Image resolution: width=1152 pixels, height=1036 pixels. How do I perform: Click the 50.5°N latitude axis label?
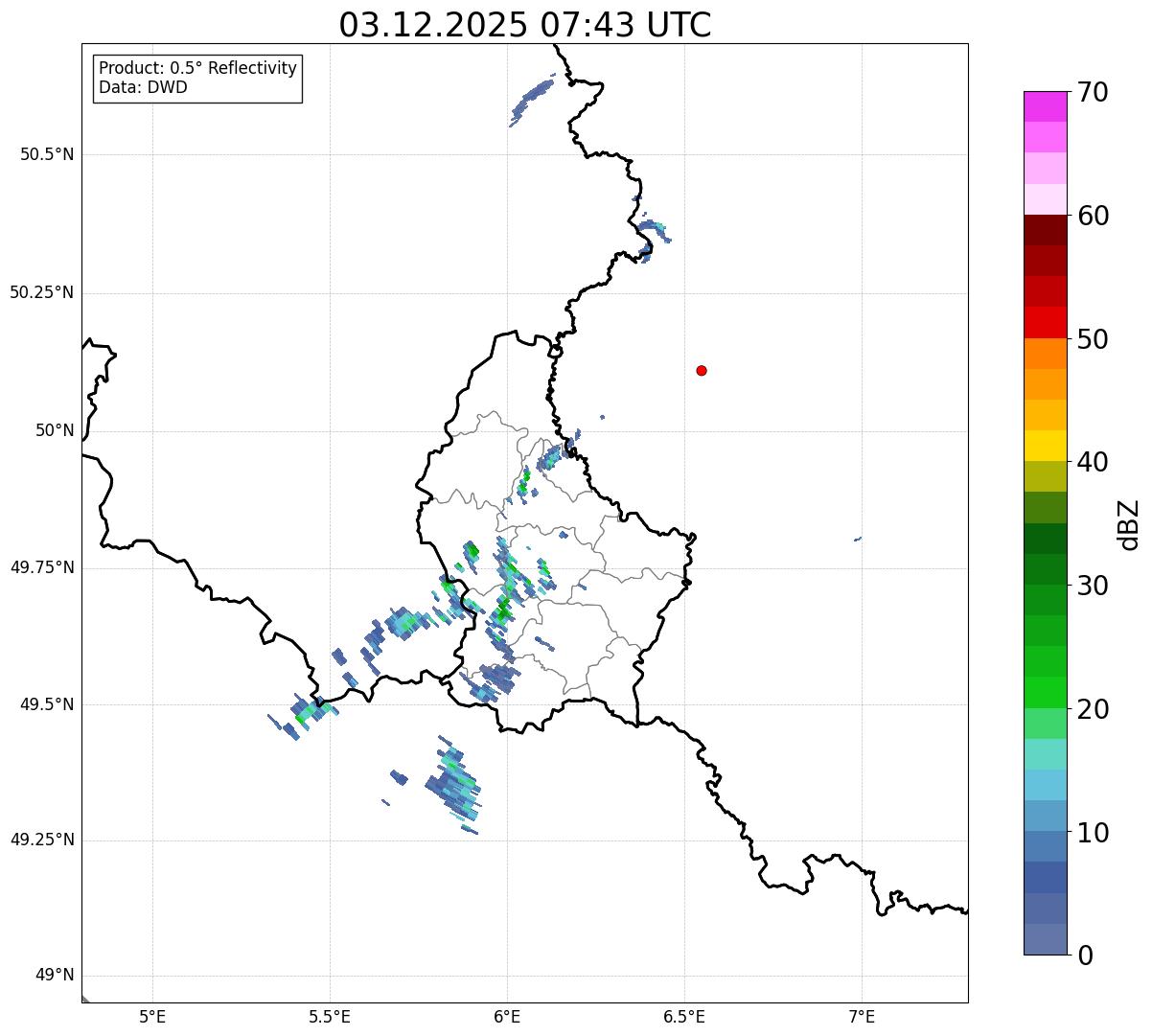point(47,154)
